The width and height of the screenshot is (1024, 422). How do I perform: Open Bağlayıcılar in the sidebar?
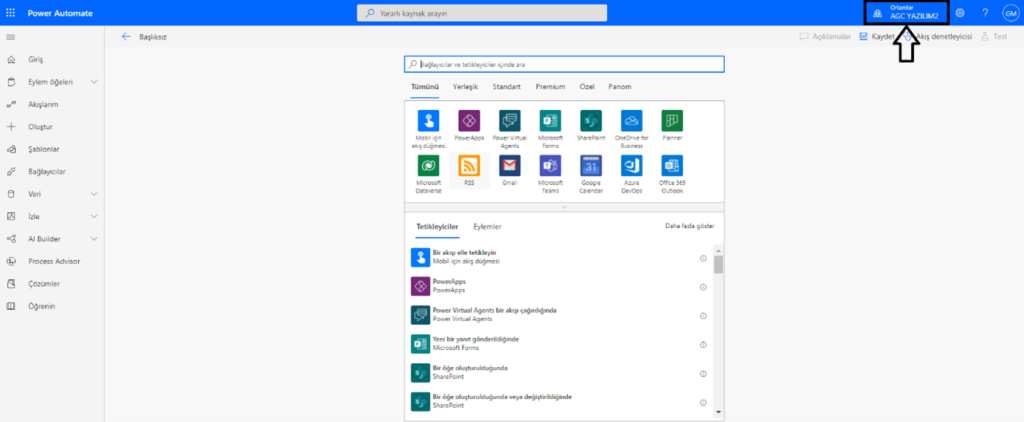pos(46,172)
